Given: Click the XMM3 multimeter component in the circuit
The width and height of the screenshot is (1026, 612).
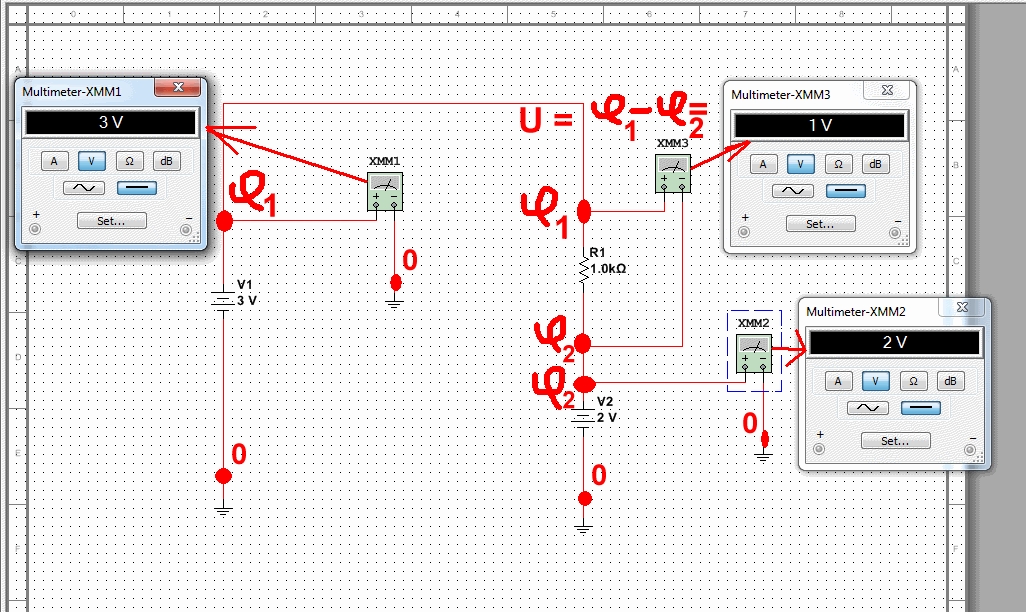Looking at the screenshot, I should click(x=673, y=172).
